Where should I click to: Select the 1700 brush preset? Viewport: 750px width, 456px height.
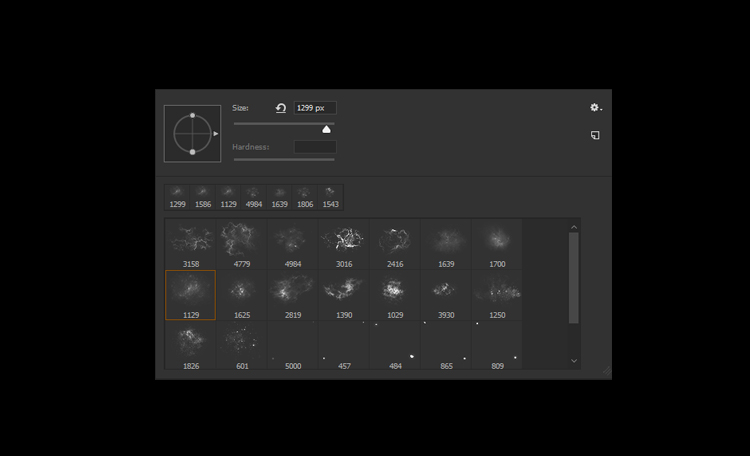[497, 244]
